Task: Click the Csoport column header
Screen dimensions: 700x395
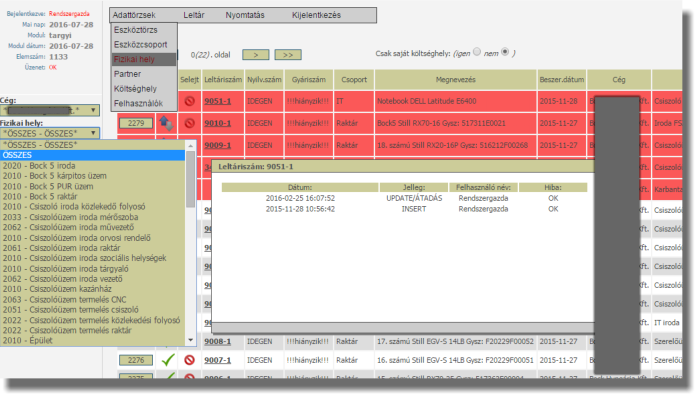Action: click(x=354, y=80)
